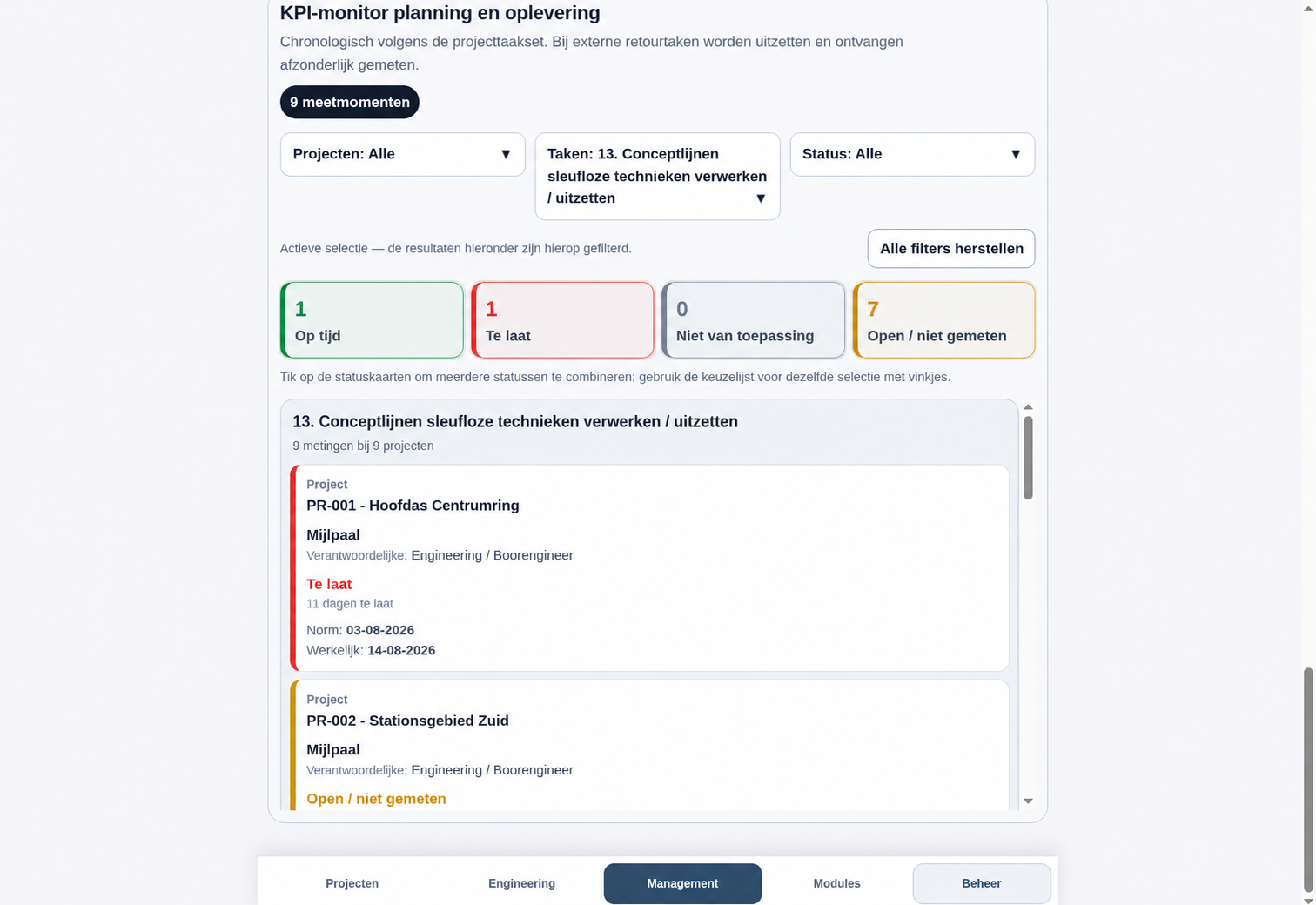Click Alle filters herstellen button
Image resolution: width=1316 pixels, height=905 pixels.
coord(951,249)
